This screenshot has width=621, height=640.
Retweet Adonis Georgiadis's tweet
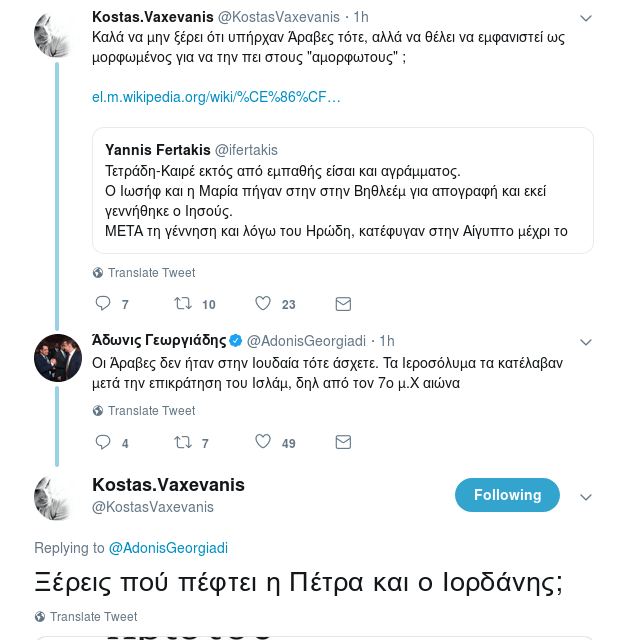(183, 442)
